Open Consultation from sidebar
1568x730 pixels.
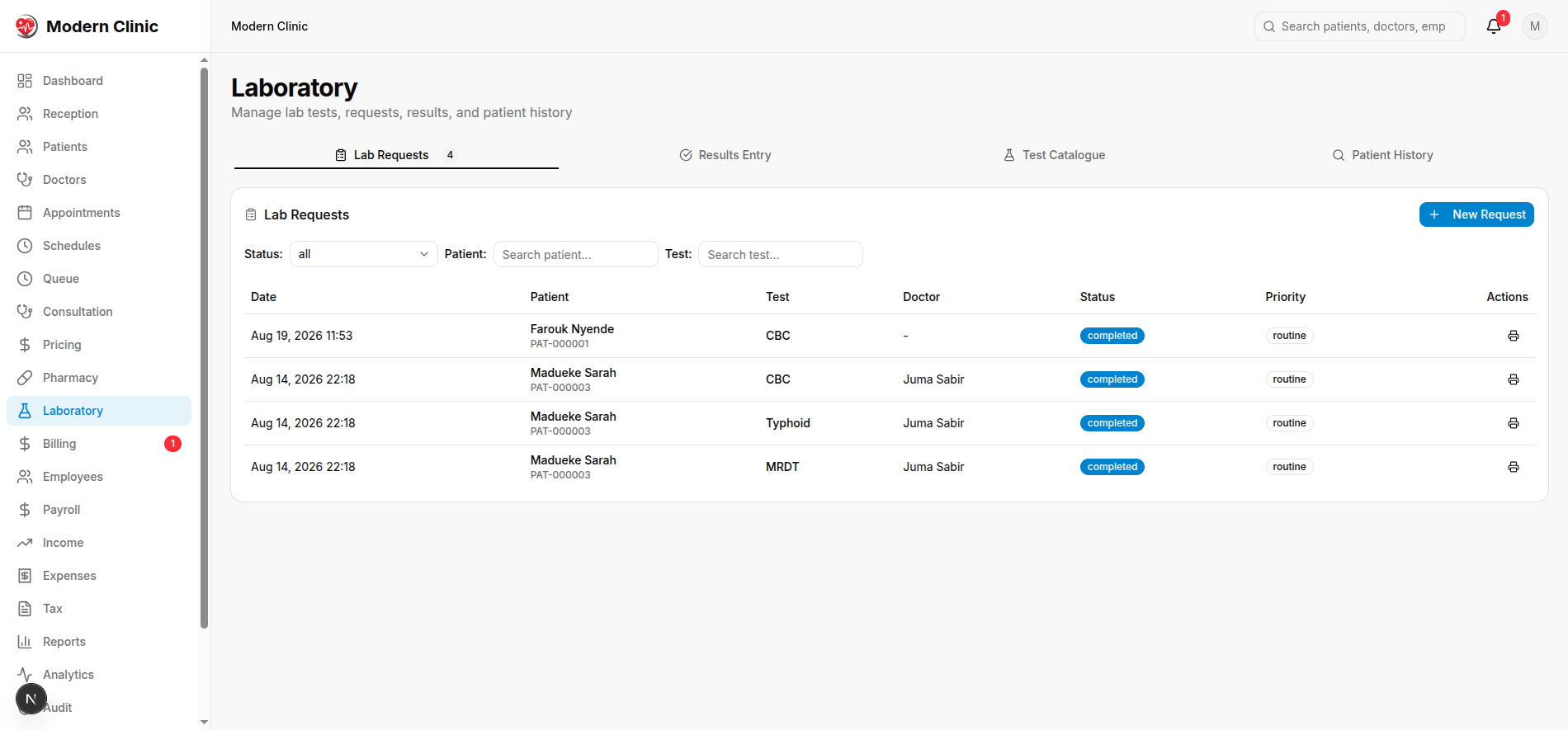(x=98, y=312)
